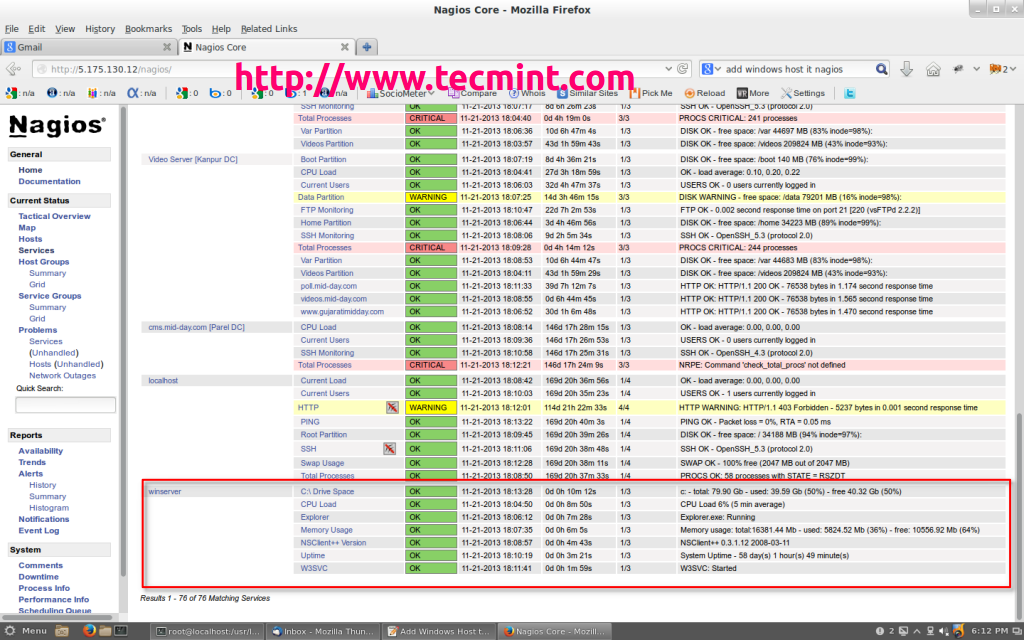Open the Related Links menu

268,29
